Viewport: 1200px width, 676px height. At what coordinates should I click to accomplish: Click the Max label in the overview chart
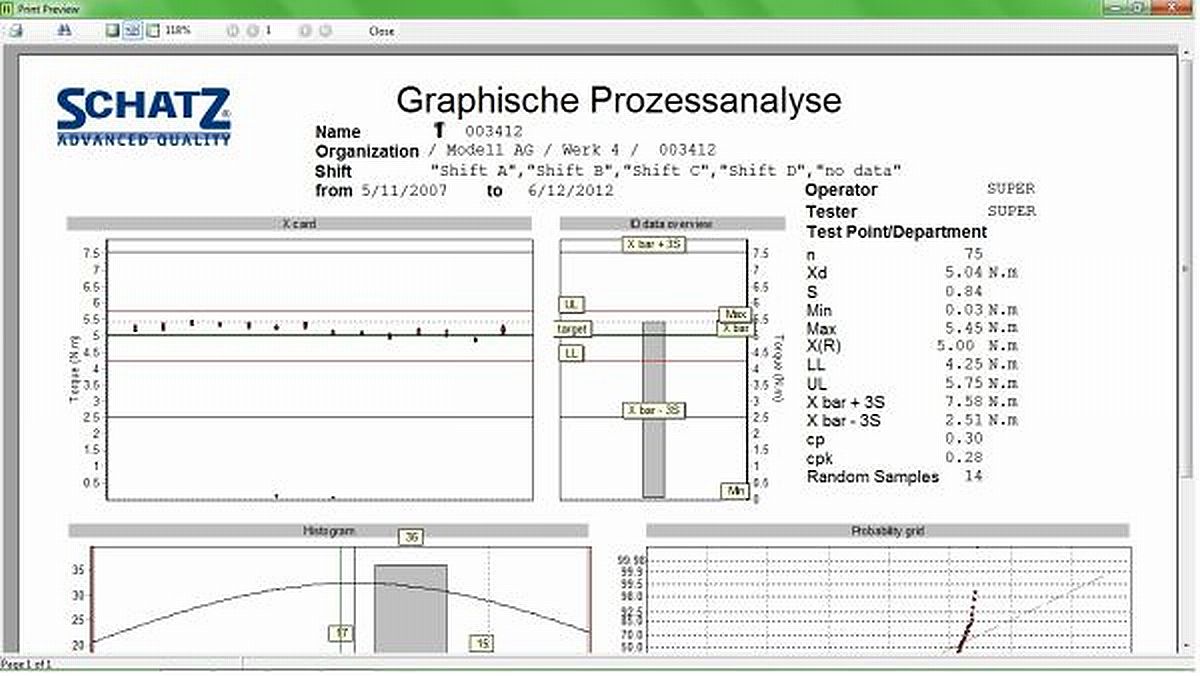pos(736,314)
